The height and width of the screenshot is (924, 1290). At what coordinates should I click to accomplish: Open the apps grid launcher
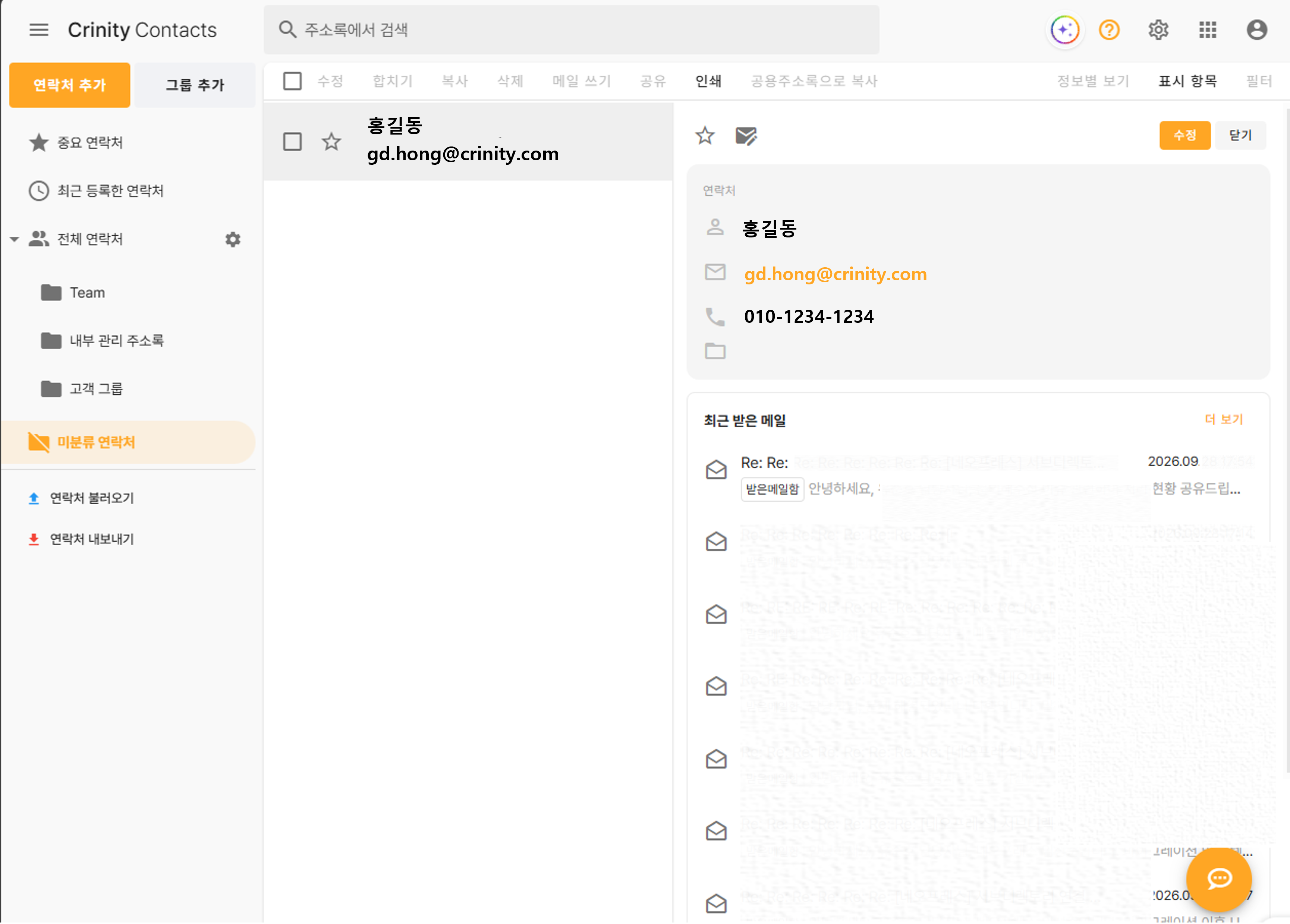[1208, 29]
